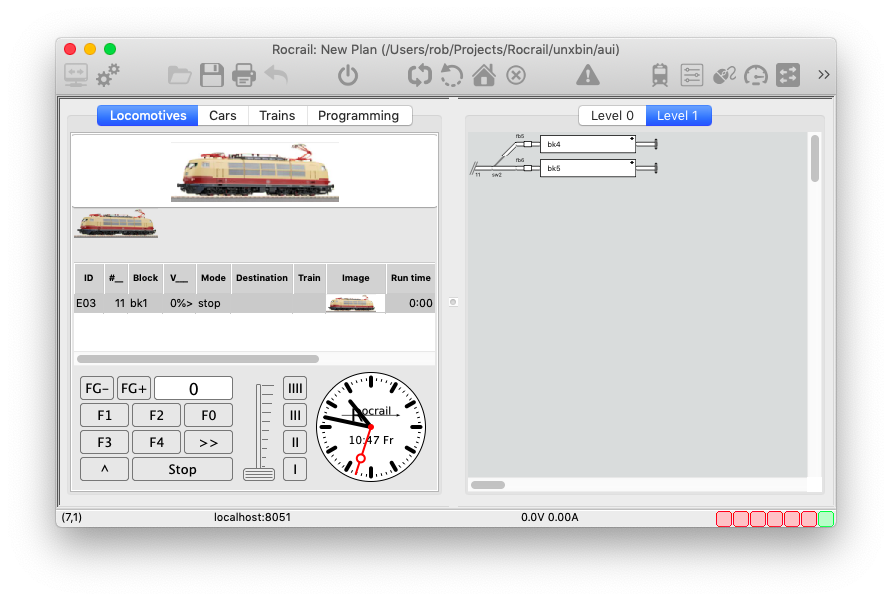This screenshot has width=892, height=601.
Task: Click the save plan floppy disk icon
Action: click(x=211, y=75)
